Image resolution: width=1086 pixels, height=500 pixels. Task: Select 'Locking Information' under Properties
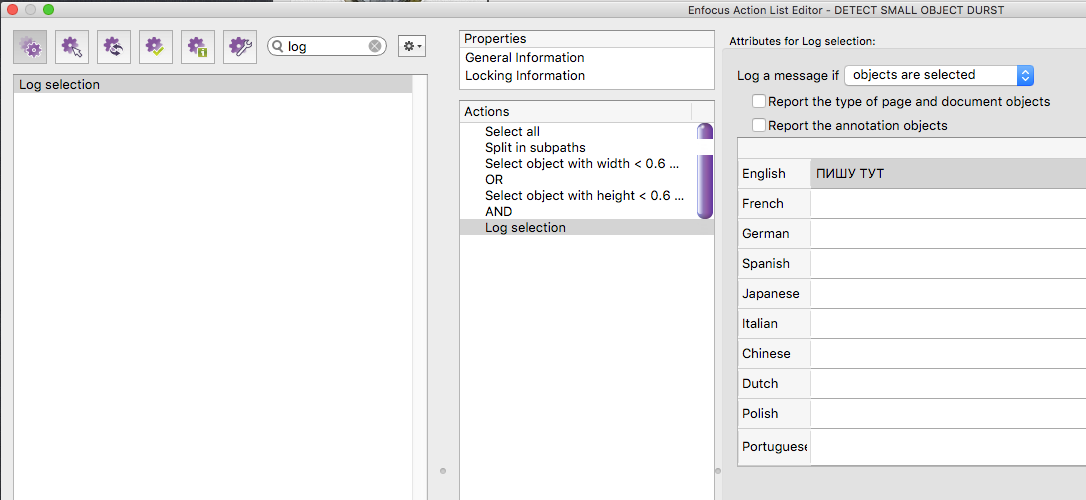coord(525,76)
